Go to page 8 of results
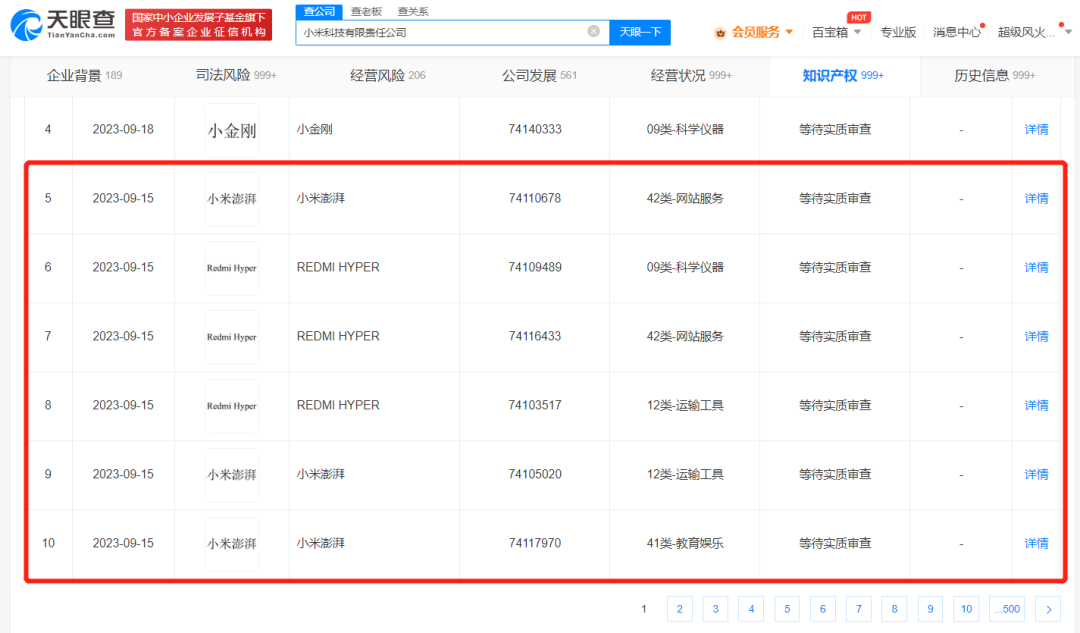Screen dimensions: 1080x633 [x=894, y=609]
